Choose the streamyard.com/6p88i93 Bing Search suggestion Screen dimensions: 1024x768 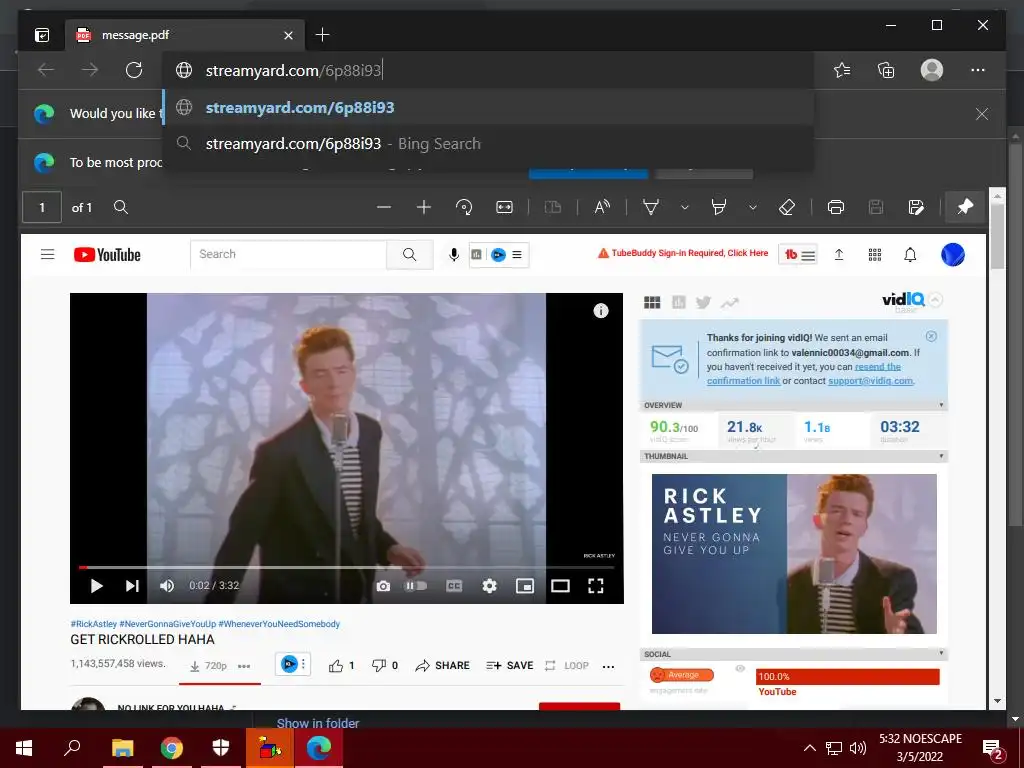(x=488, y=144)
